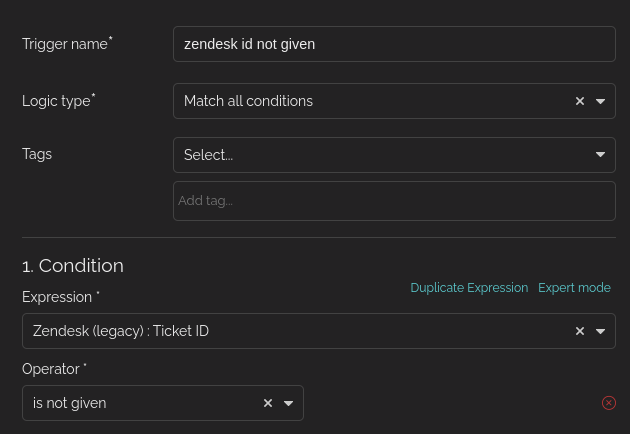Expand the Operator dropdown arrow
Screen dimensions: 630x434
(x=288, y=403)
